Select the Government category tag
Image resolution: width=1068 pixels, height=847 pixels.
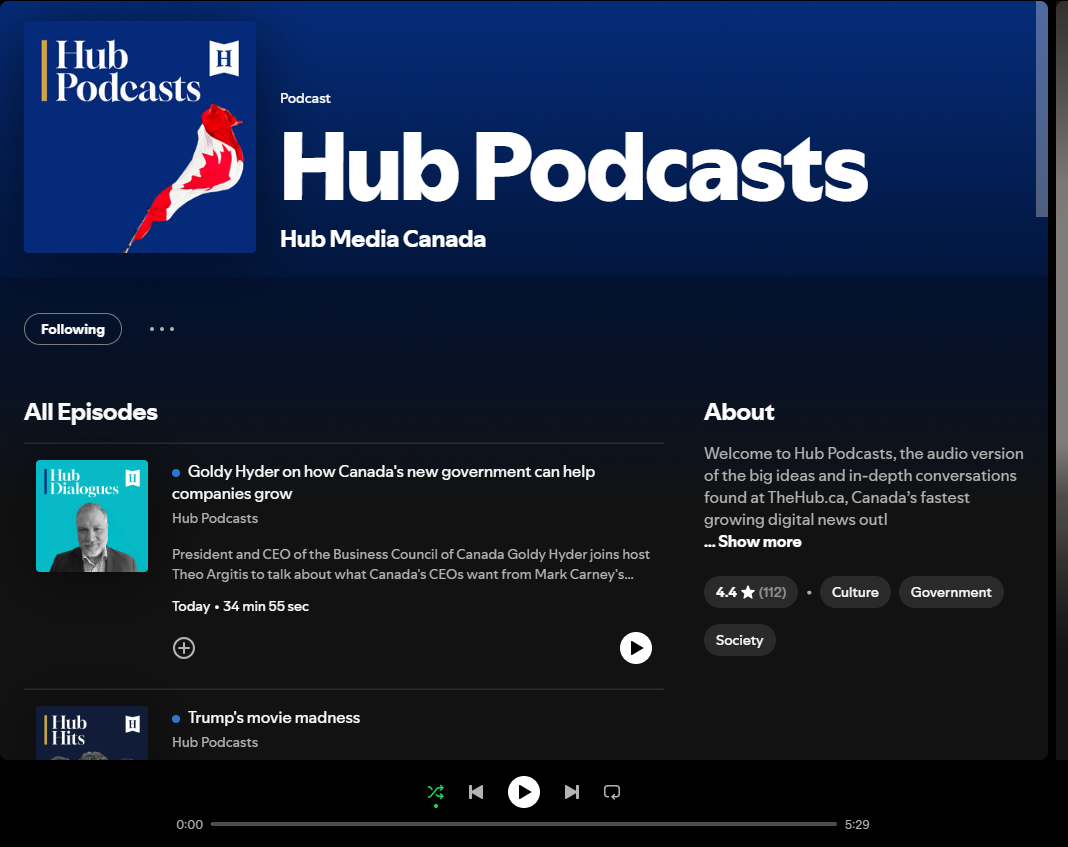951,592
